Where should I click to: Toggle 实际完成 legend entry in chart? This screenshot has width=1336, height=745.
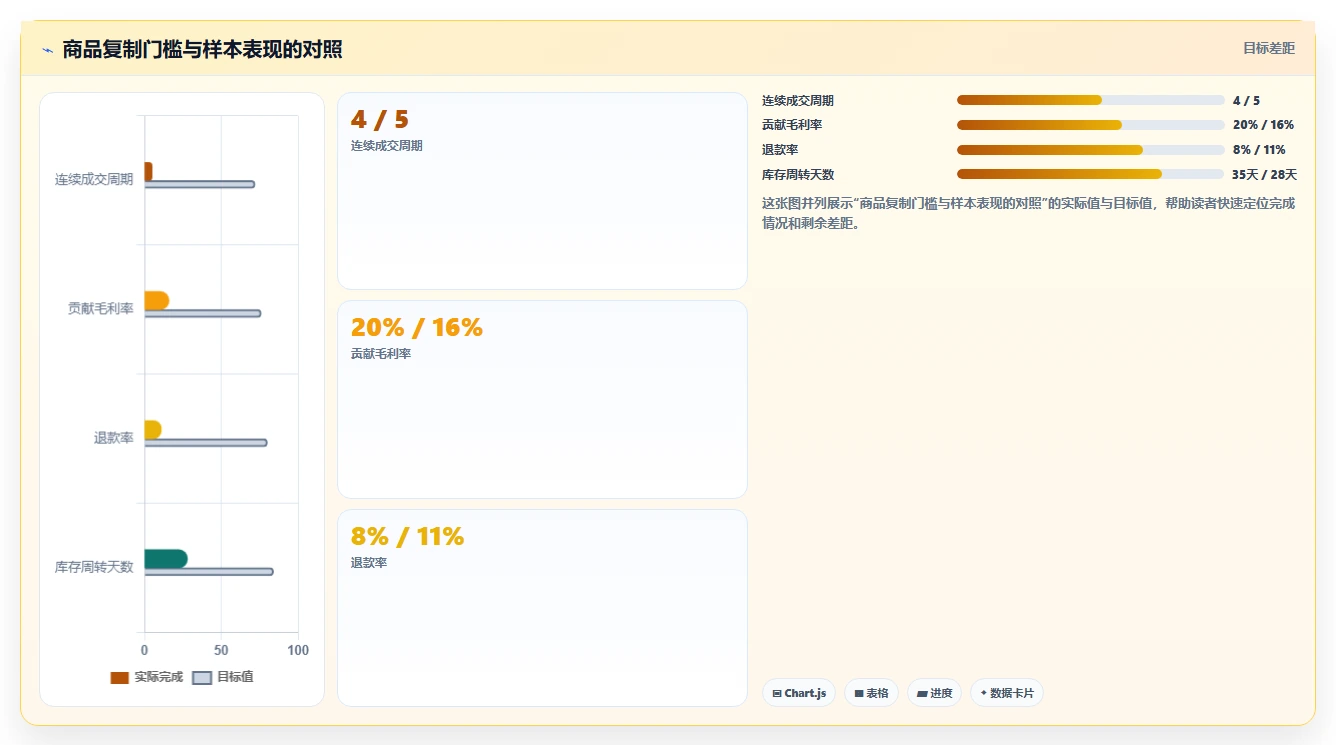coord(146,677)
